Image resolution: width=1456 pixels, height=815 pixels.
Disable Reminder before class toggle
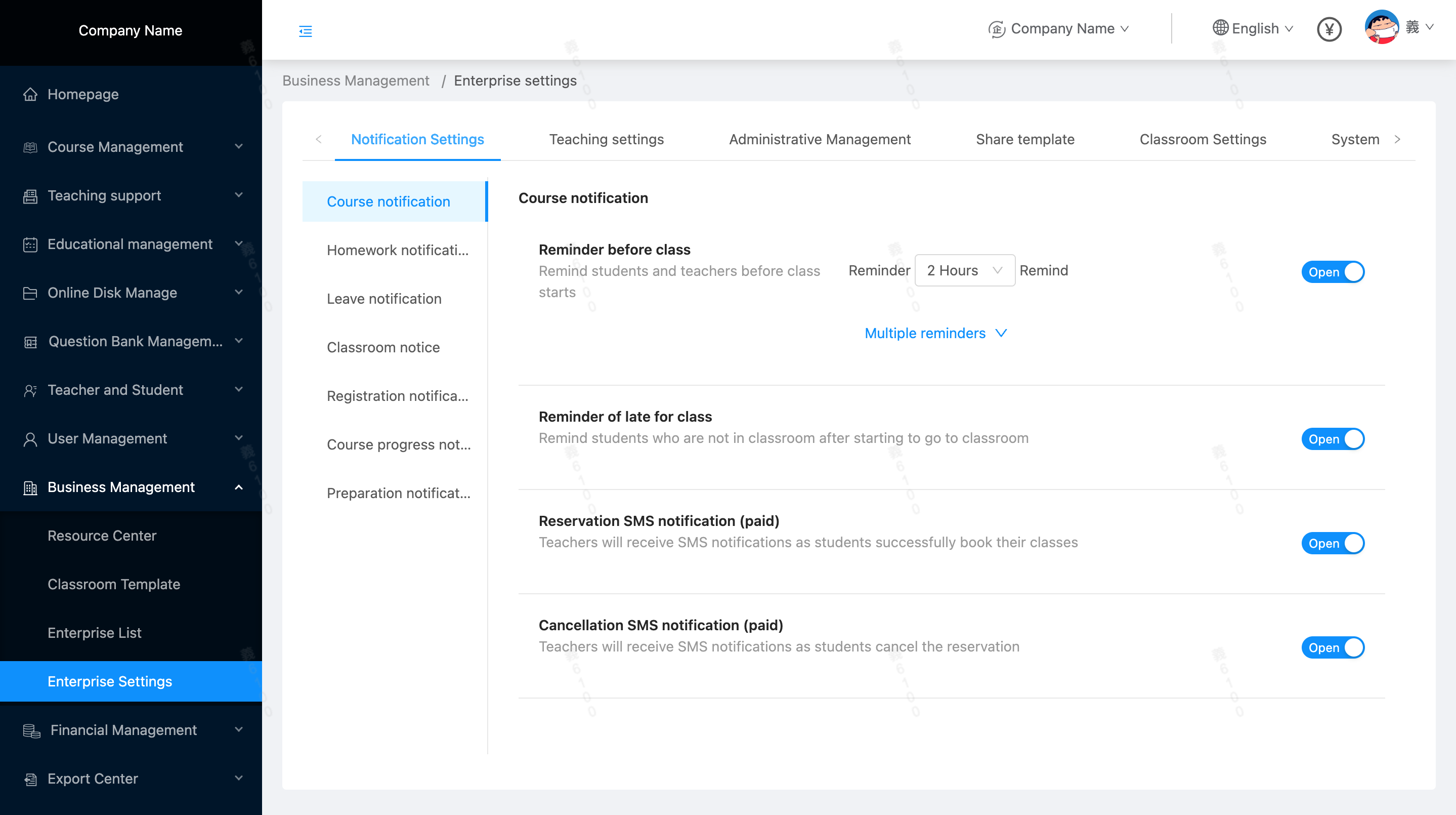pyautogui.click(x=1332, y=272)
